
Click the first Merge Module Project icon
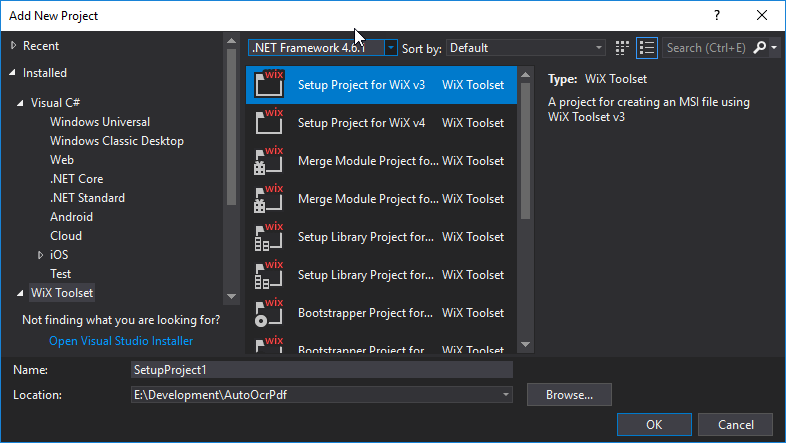(269, 160)
